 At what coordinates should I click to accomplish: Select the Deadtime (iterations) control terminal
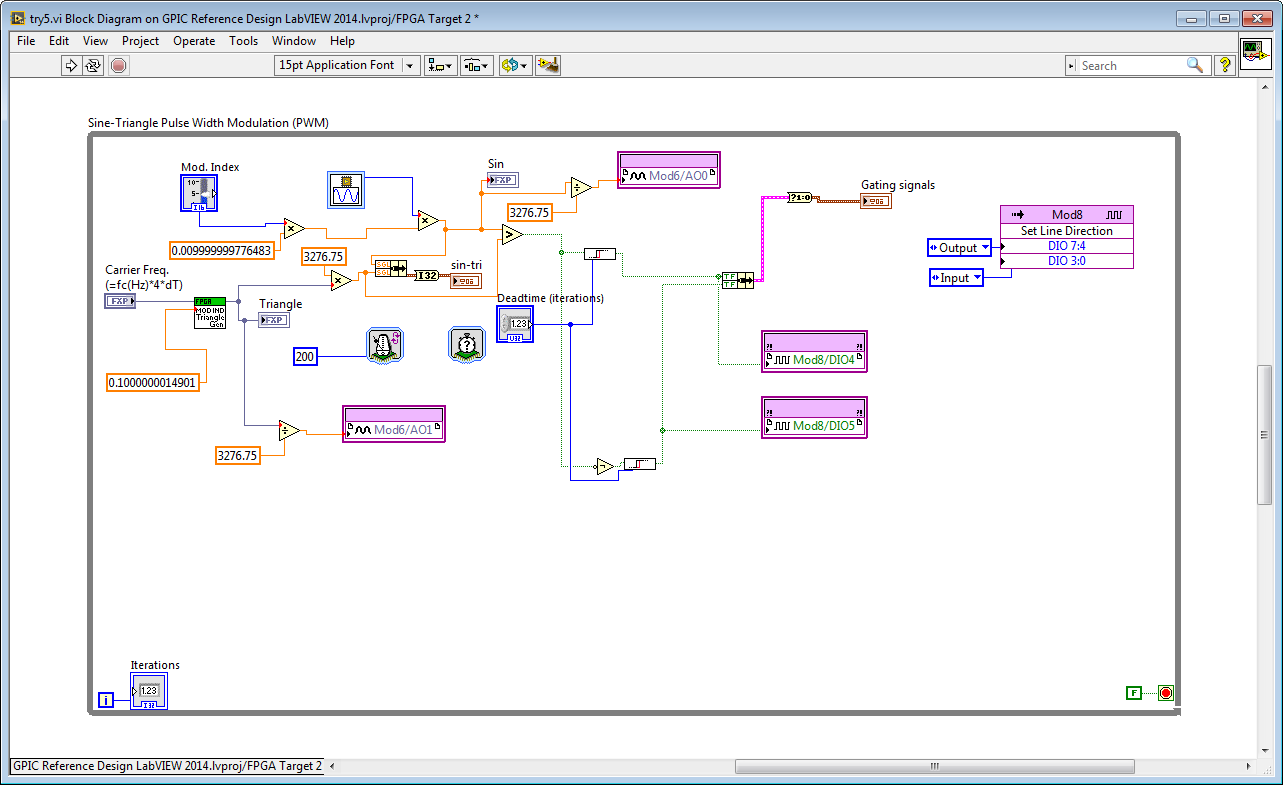tap(515, 324)
